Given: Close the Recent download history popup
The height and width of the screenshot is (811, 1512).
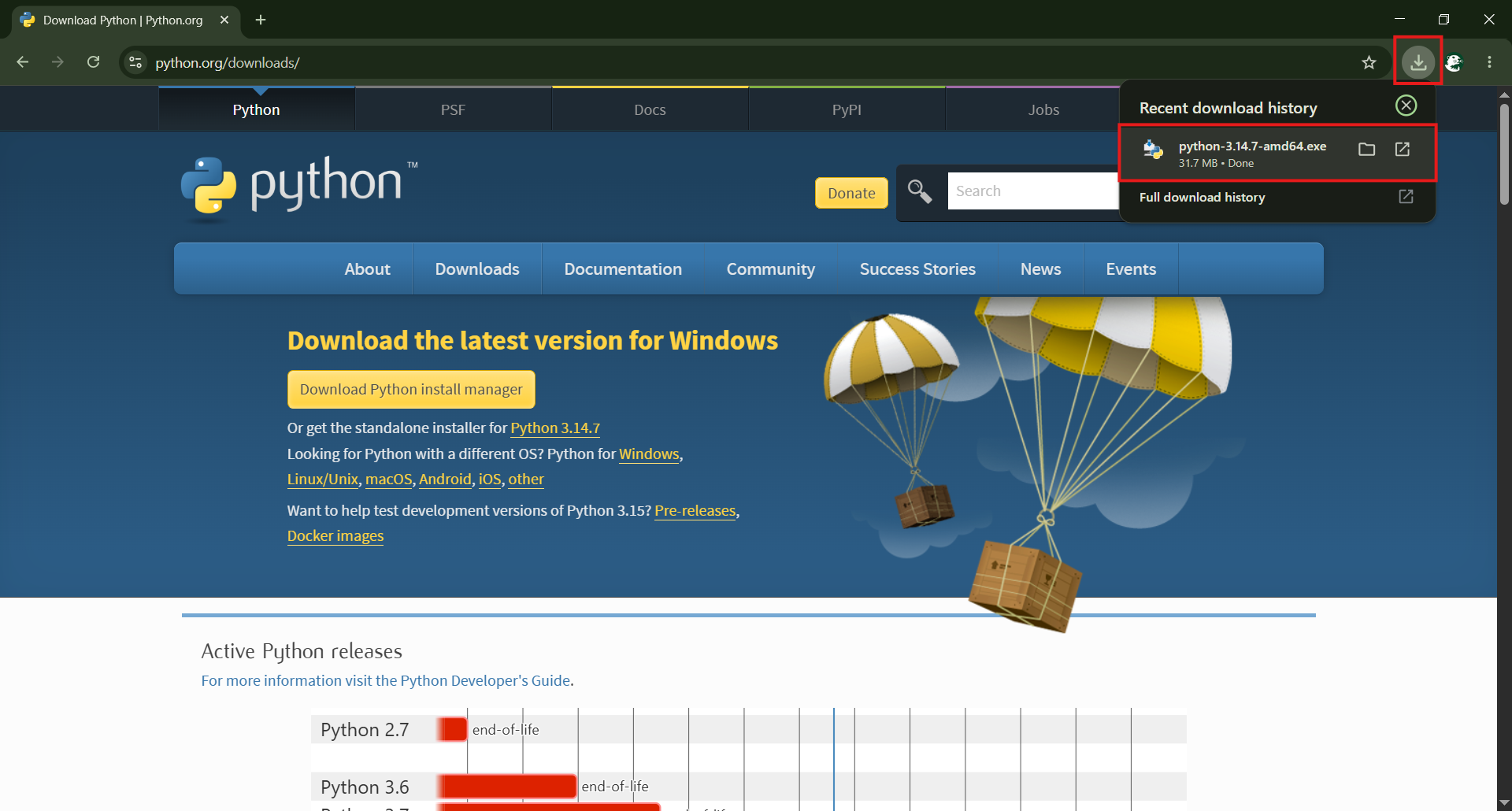Looking at the screenshot, I should pyautogui.click(x=1406, y=106).
